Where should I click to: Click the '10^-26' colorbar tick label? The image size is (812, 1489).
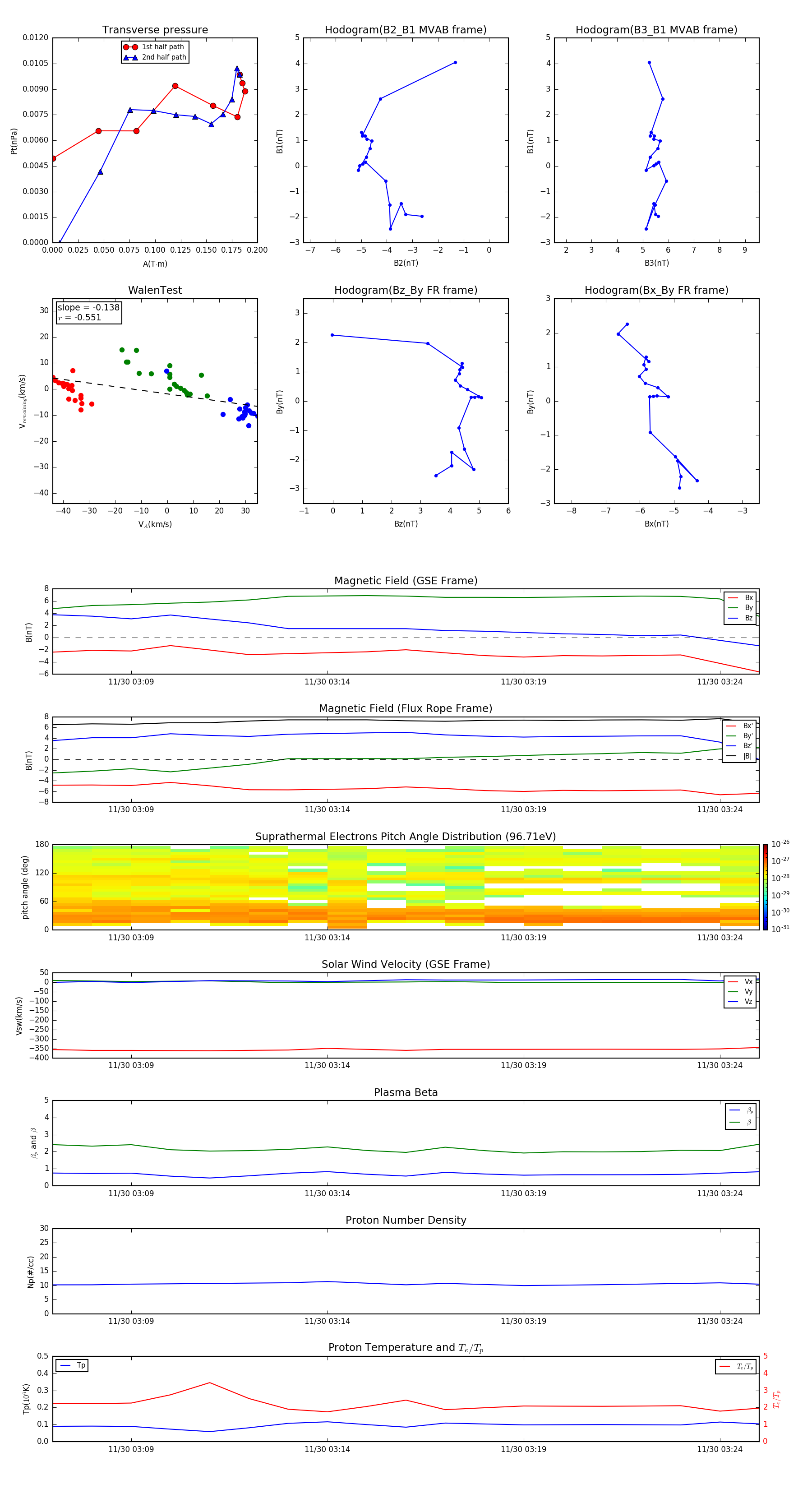coord(780,844)
